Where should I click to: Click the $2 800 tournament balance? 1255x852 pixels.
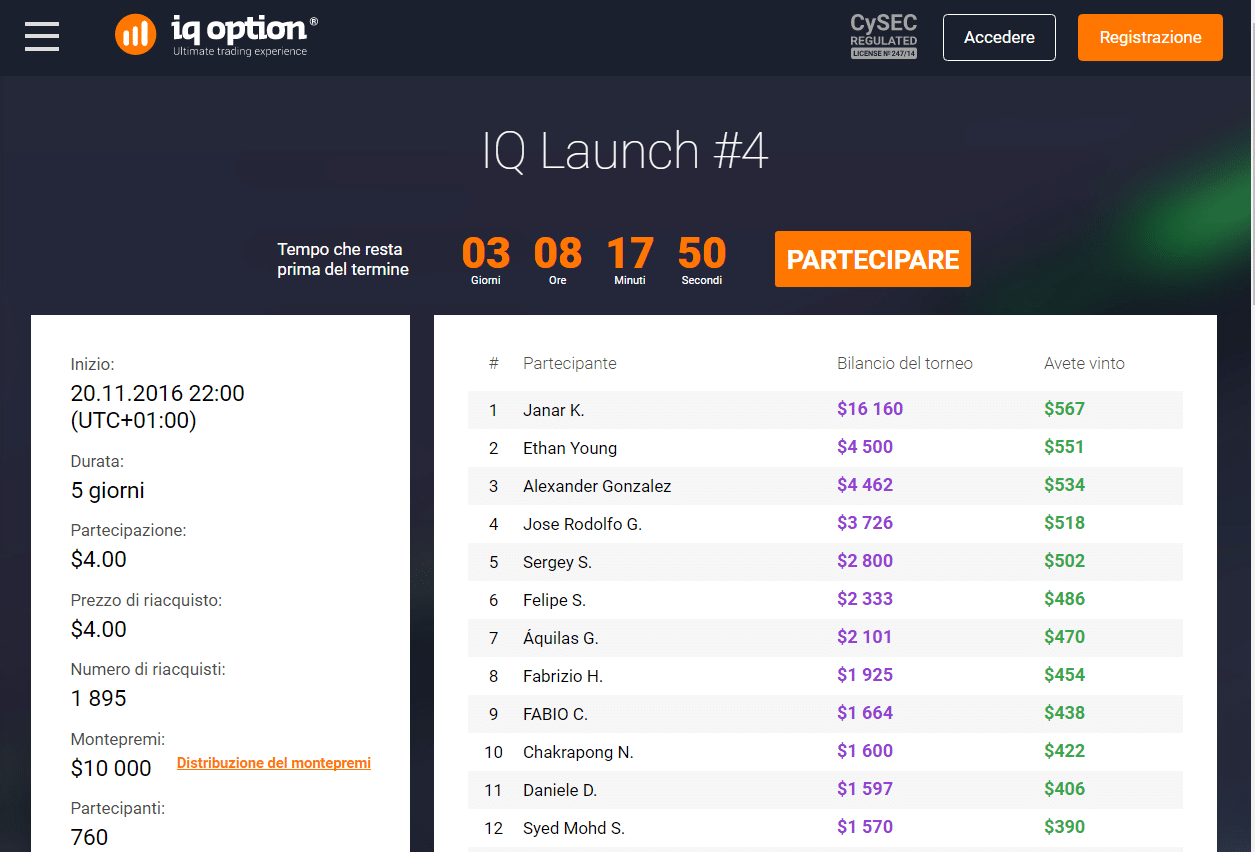tap(865, 561)
